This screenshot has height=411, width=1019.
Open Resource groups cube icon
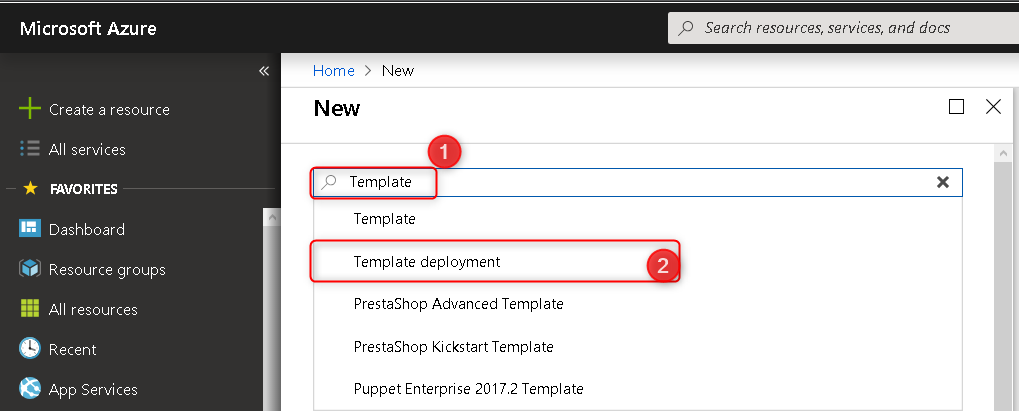[x=30, y=269]
